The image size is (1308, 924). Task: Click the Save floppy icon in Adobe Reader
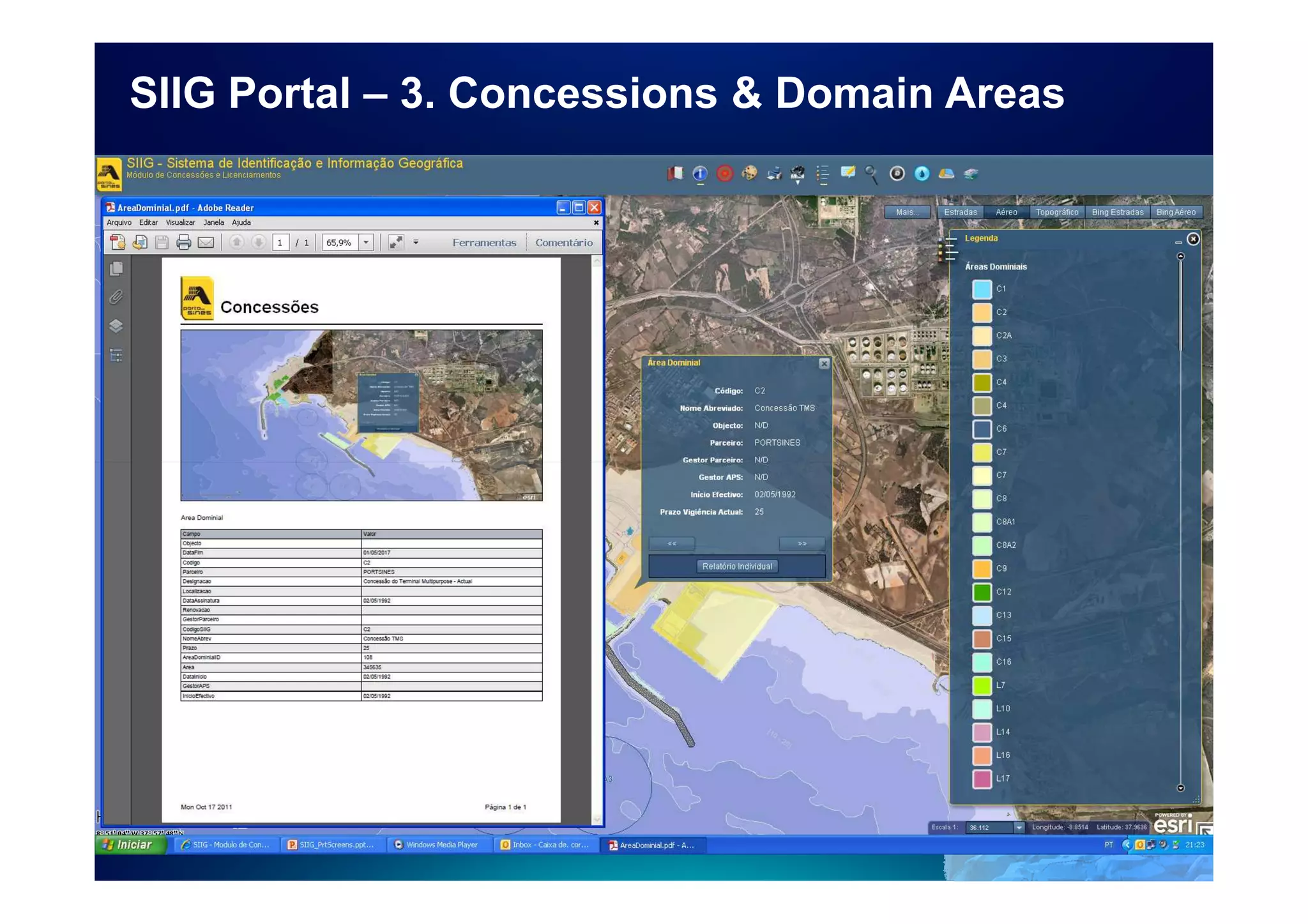click(x=162, y=243)
